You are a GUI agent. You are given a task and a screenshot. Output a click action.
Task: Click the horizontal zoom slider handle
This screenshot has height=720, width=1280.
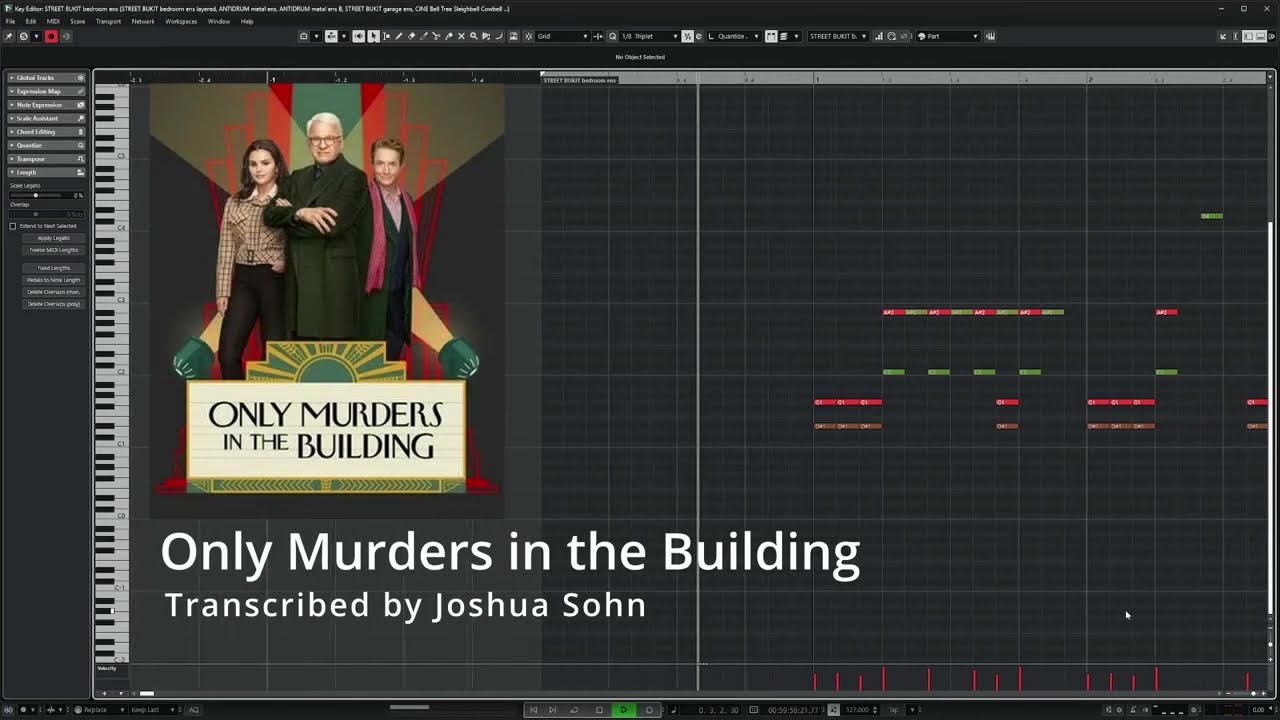1254,693
